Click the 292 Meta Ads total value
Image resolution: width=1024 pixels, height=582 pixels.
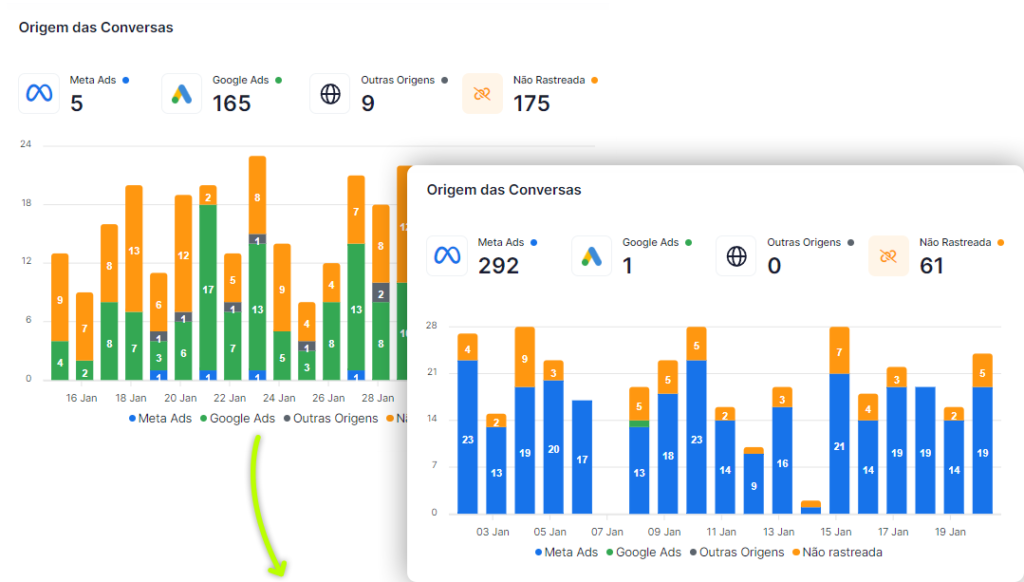click(498, 266)
